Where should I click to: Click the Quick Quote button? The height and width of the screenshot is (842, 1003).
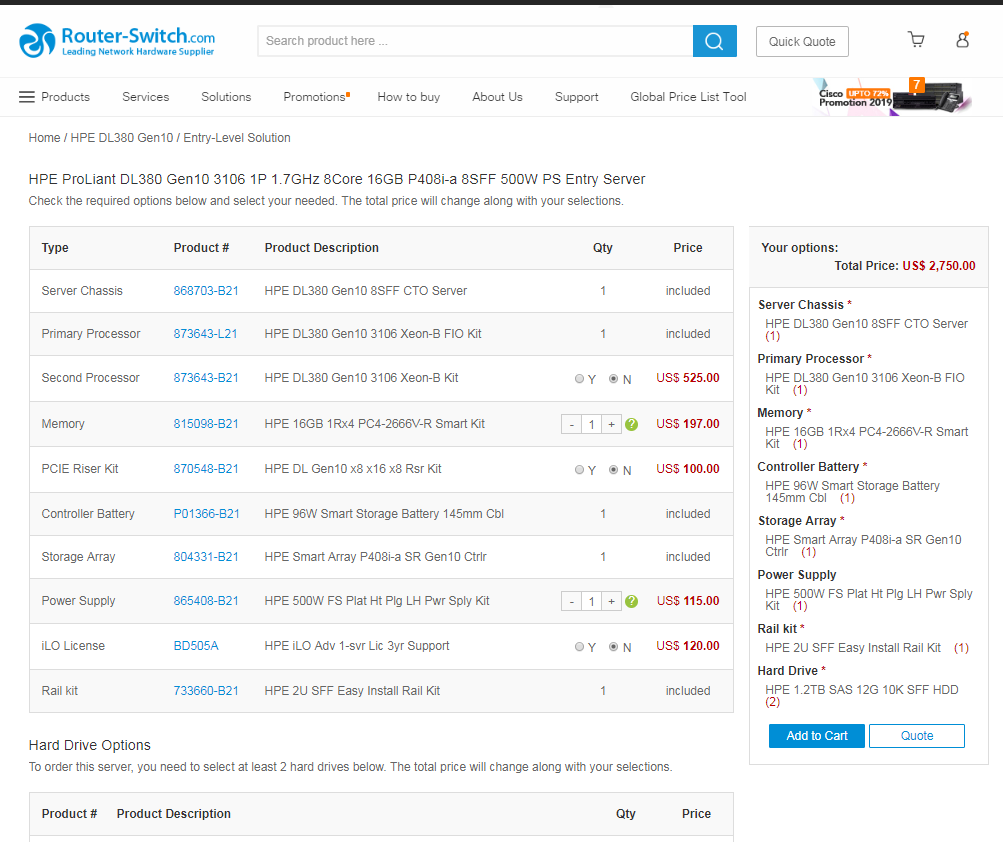[x=802, y=42]
